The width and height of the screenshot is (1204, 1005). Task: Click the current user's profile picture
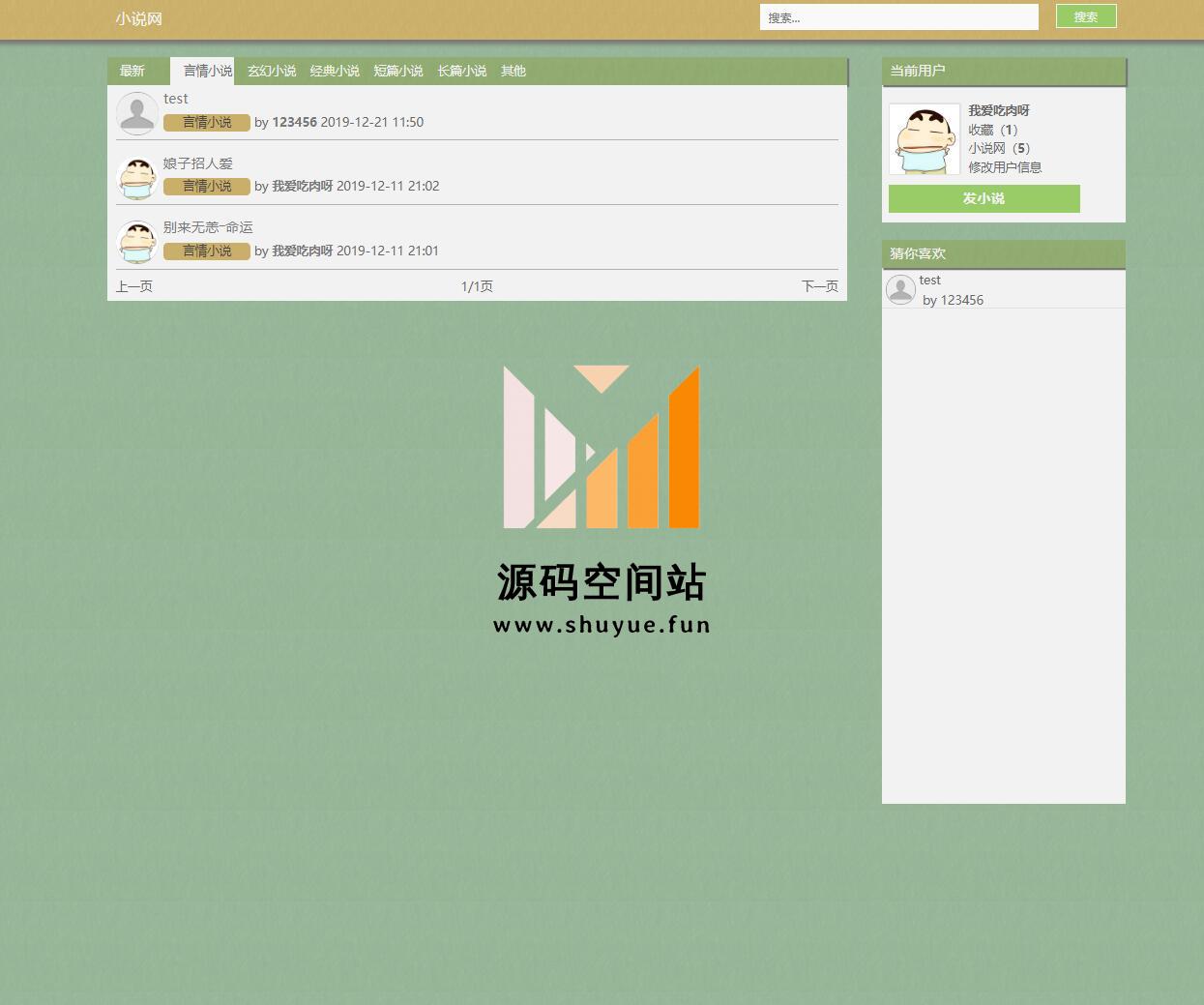(925, 139)
